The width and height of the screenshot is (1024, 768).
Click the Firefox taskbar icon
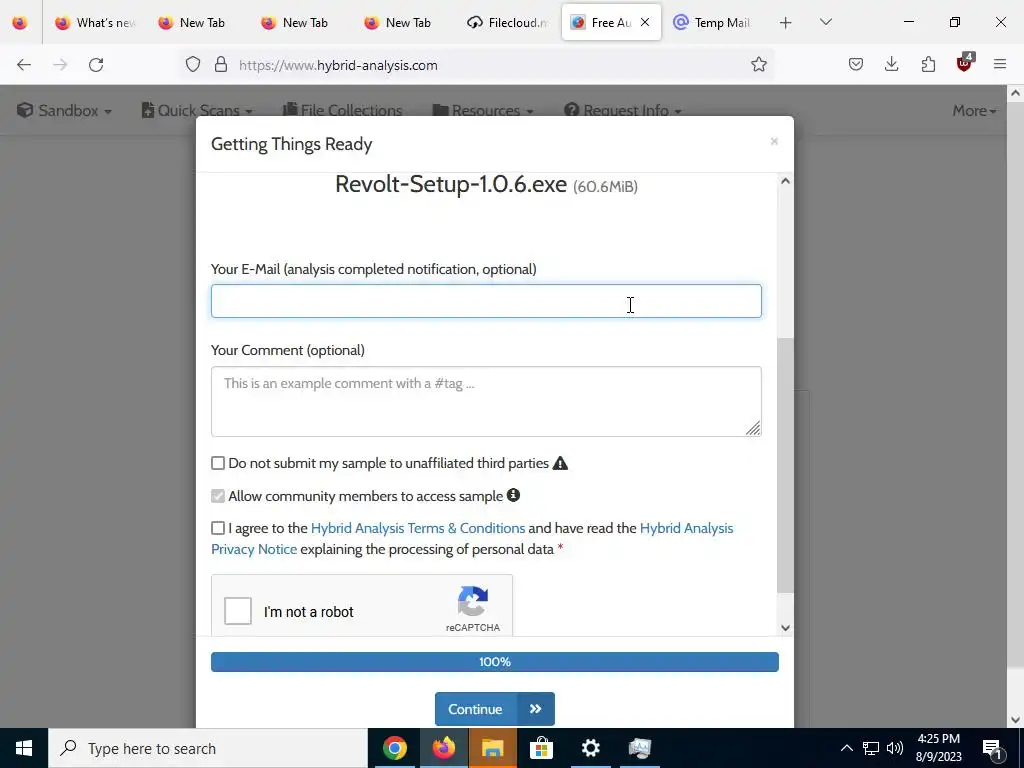point(443,748)
